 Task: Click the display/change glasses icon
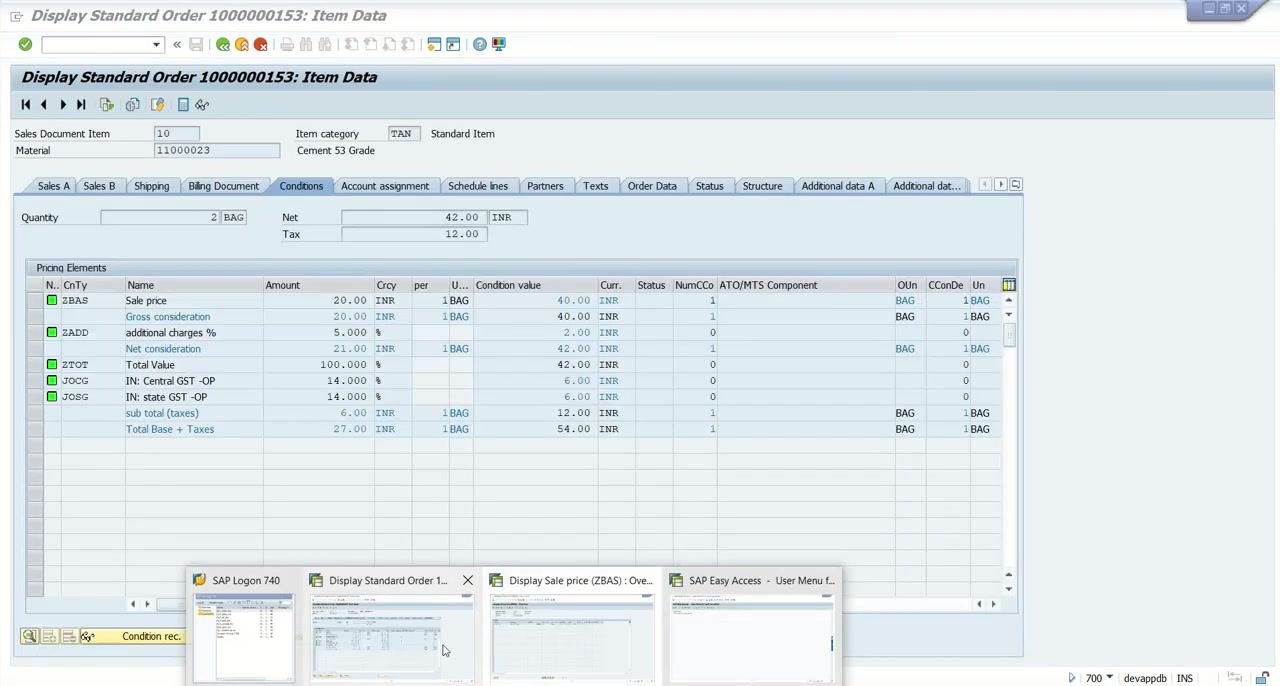(x=202, y=104)
